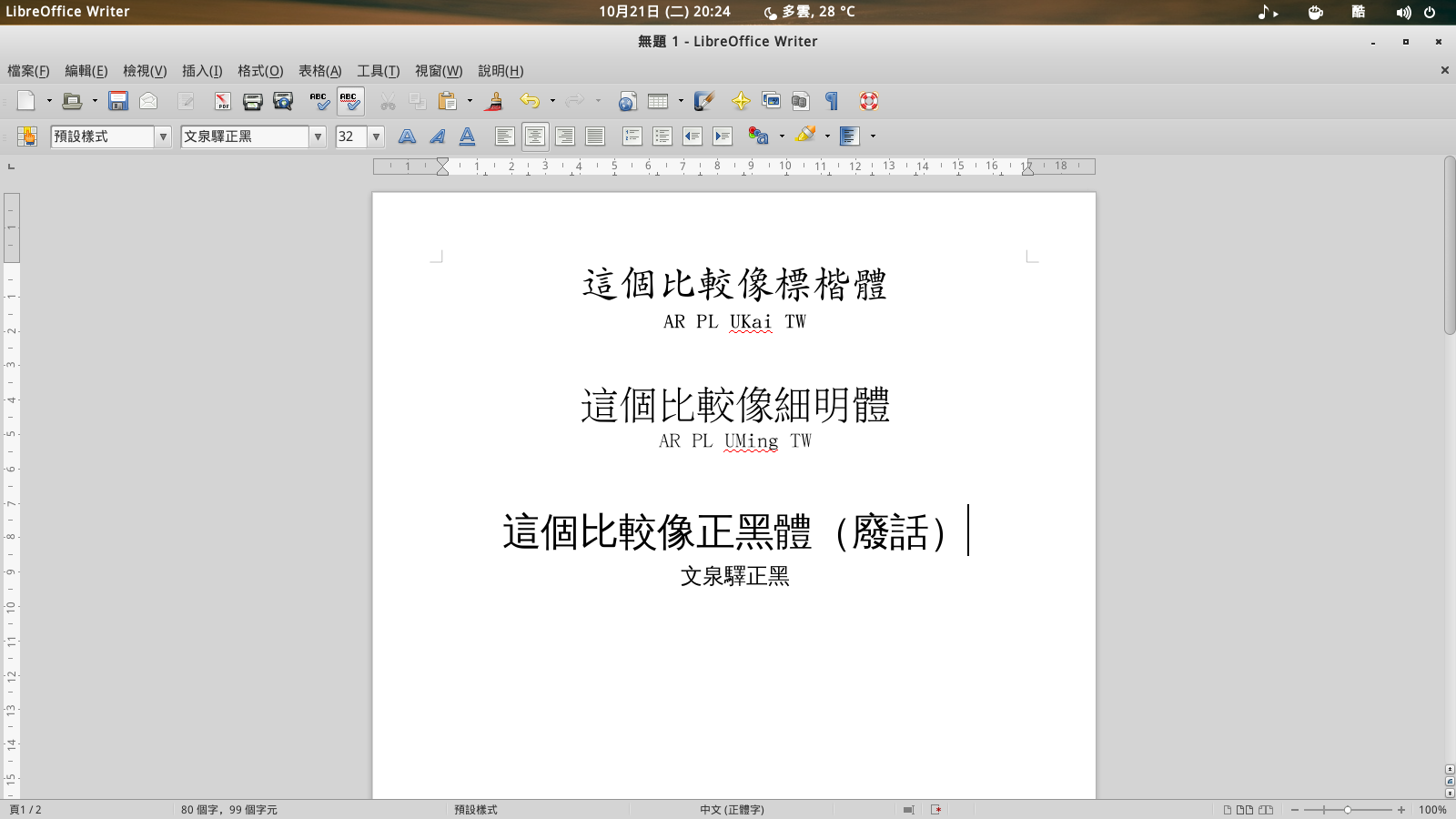The image size is (1456, 819).
Task: Expand the Undo history arrow
Action: tap(552, 101)
